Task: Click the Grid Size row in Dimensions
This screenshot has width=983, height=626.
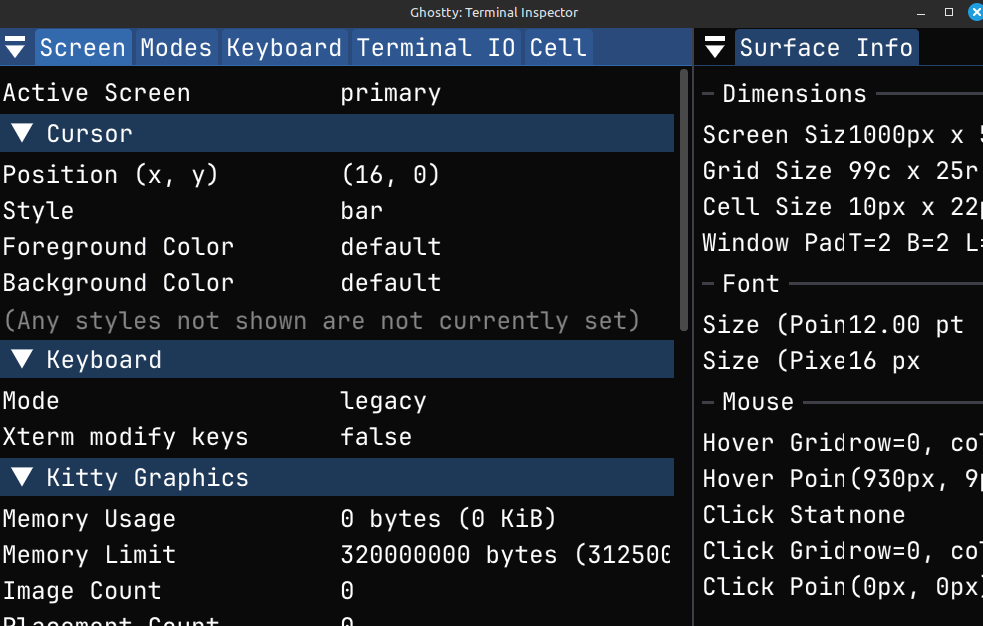Action: pos(840,171)
